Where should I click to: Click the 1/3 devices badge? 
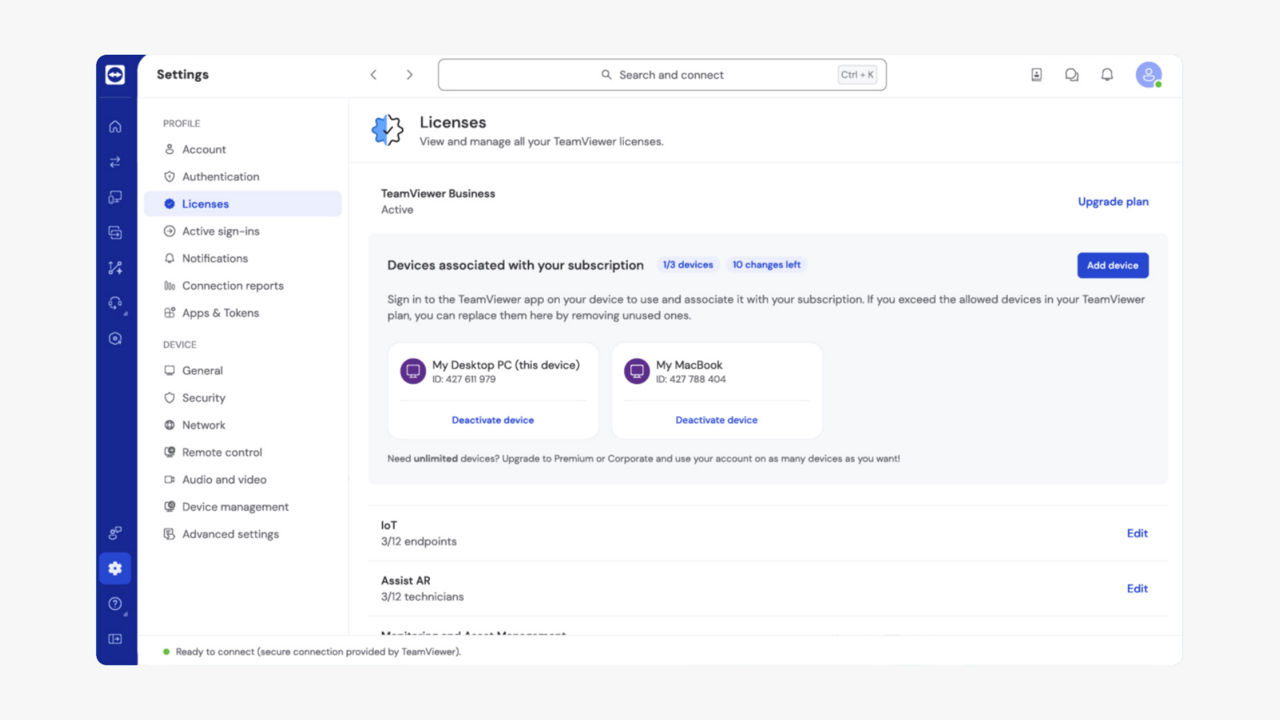[x=688, y=265]
